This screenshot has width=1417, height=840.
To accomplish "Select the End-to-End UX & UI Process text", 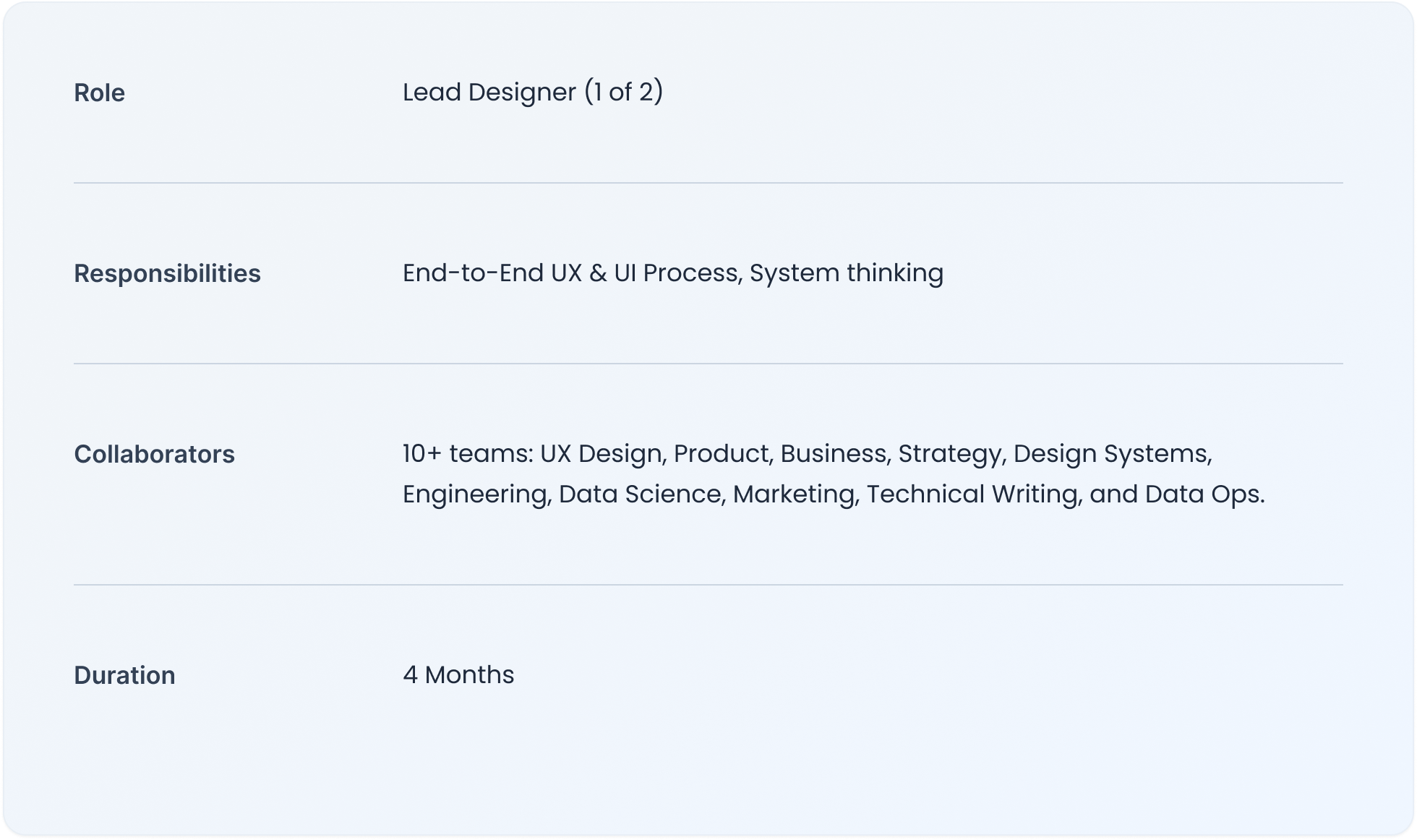I will point(570,273).
